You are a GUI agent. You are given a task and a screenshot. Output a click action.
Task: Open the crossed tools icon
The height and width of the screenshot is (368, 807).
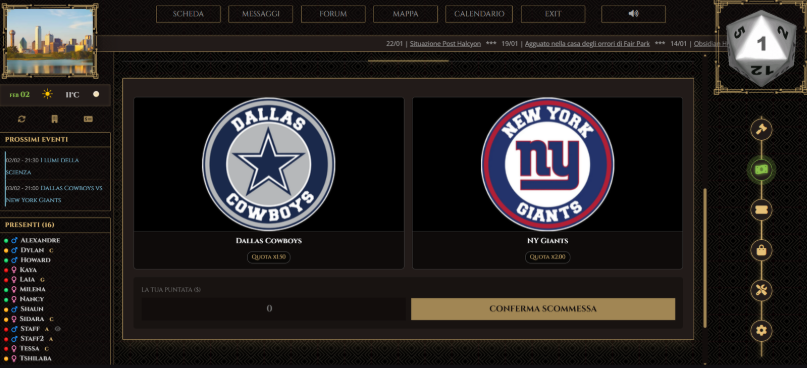tap(761, 290)
